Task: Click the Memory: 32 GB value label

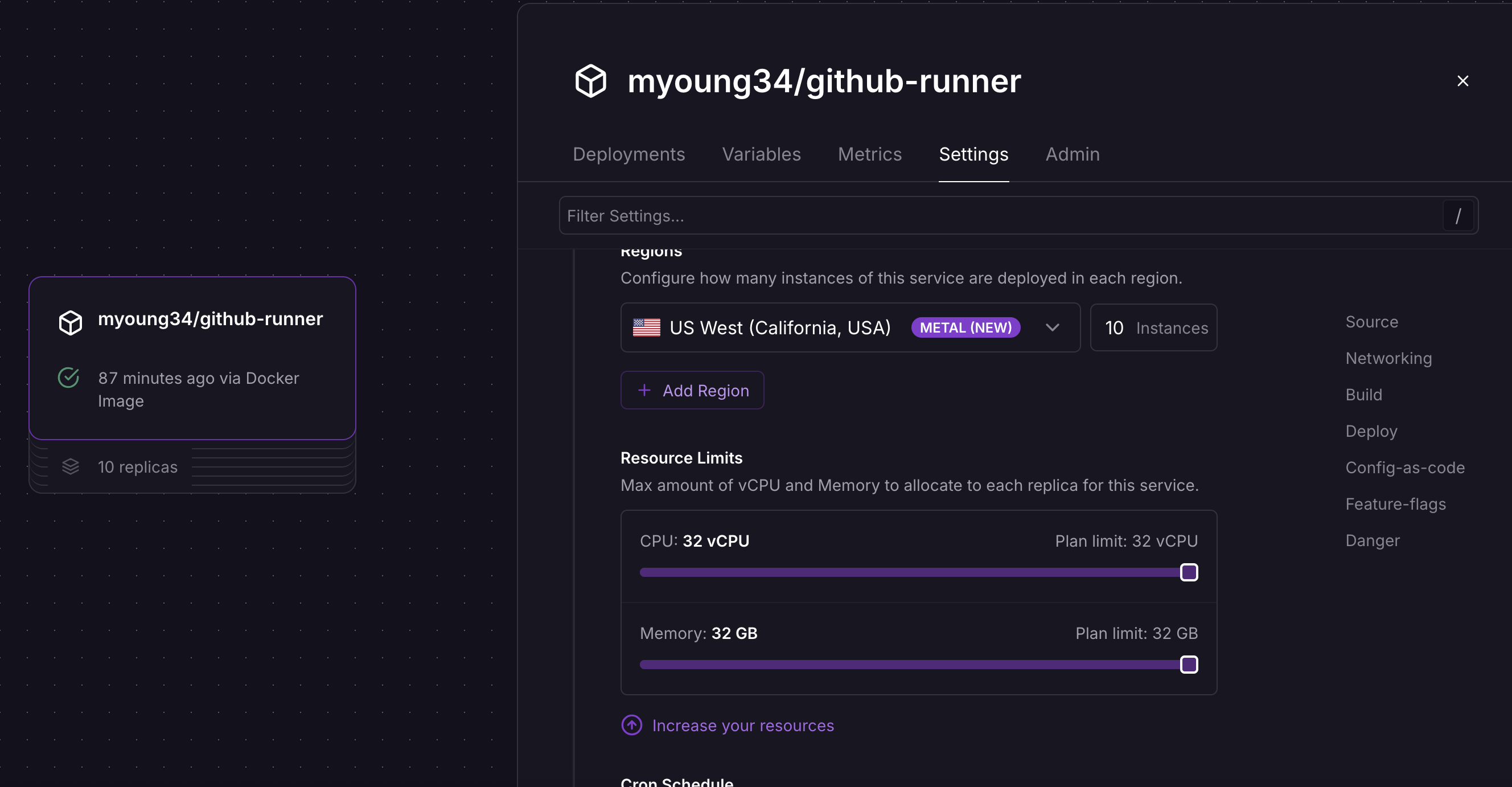Action: (x=699, y=633)
